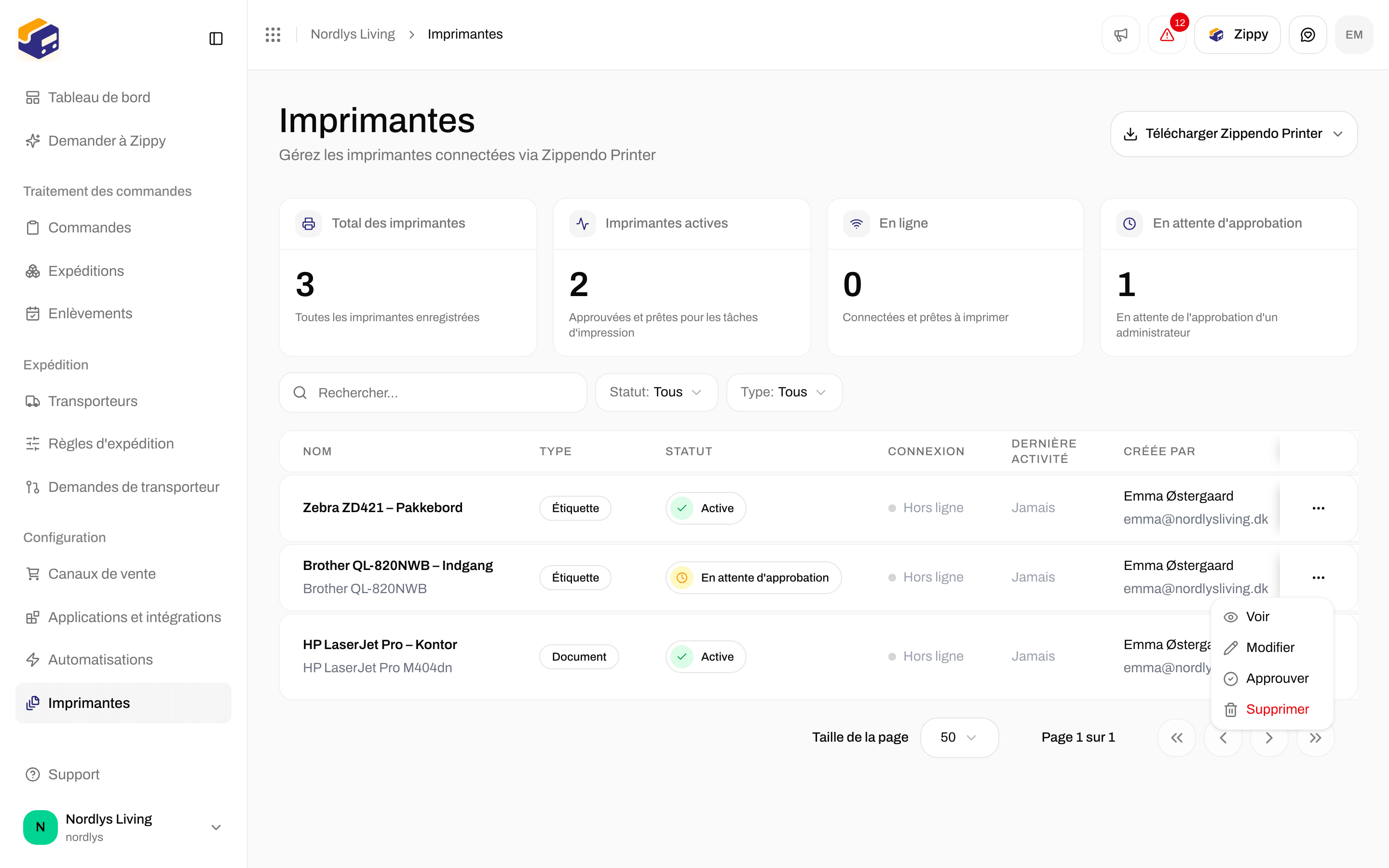Expand the Statut: Tous filter

[x=656, y=392]
